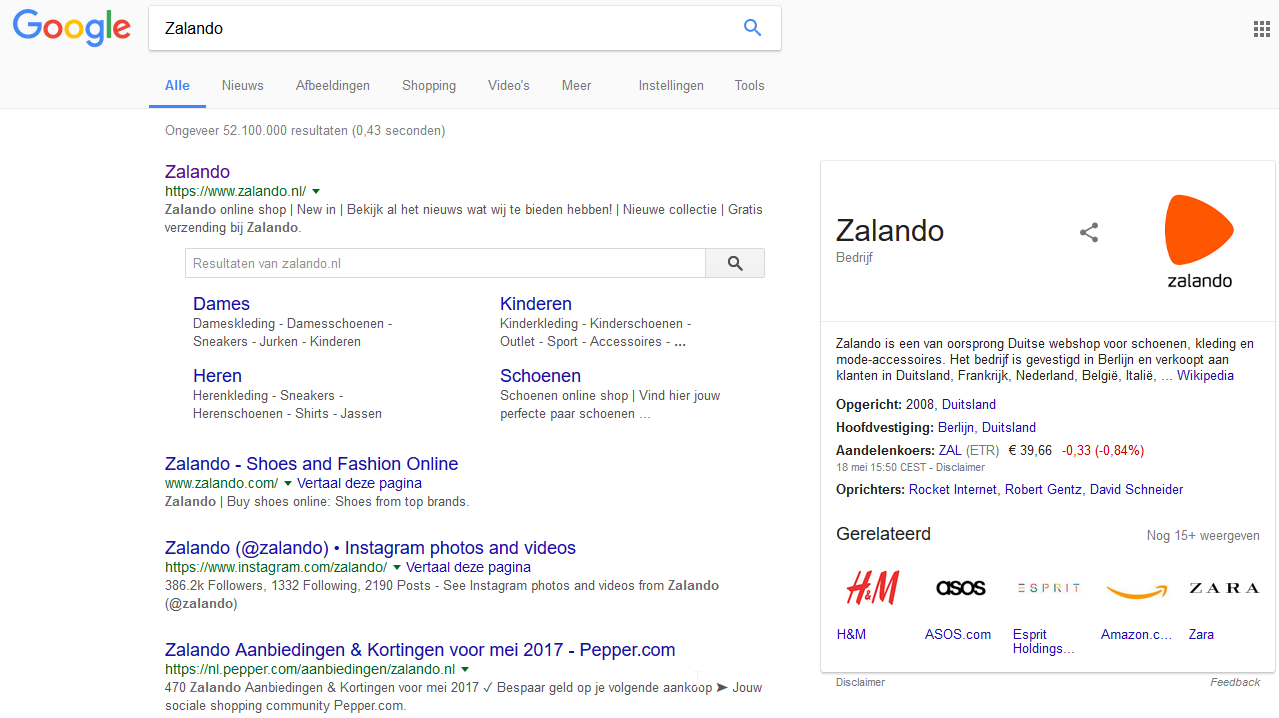Click the 'Resultaten van zalando.nl' search field
Viewport: 1279px width, 718px height.
pos(445,264)
